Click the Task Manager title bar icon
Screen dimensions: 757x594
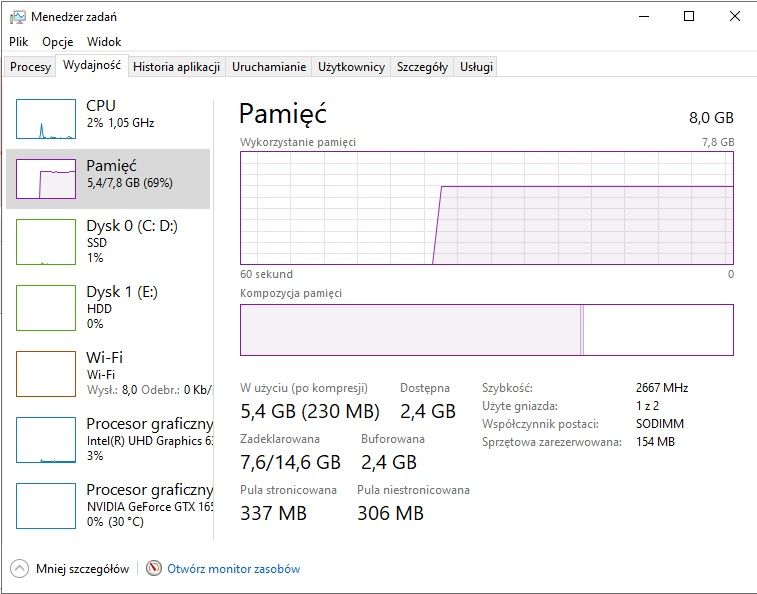tap(17, 17)
